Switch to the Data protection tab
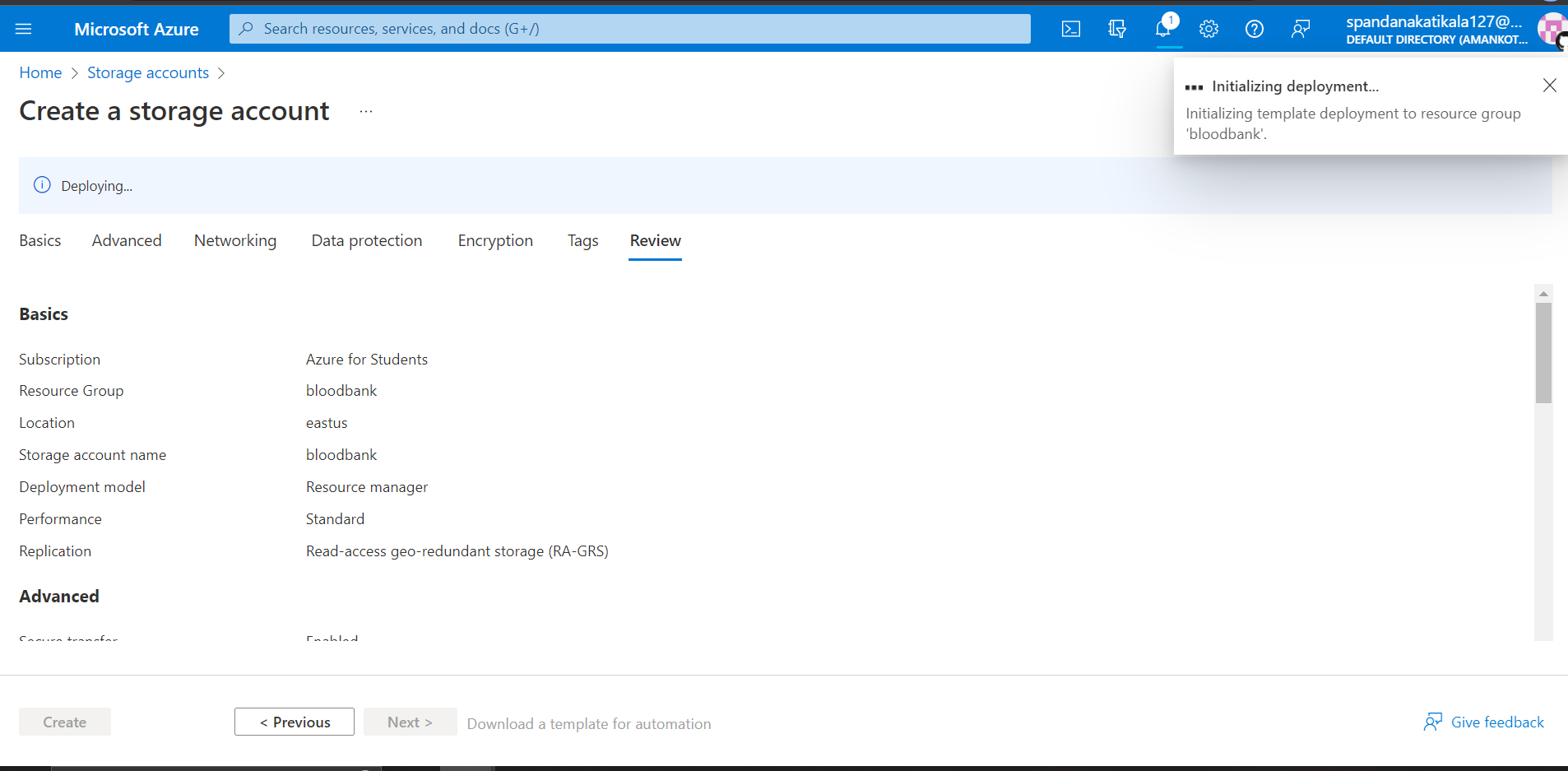The height and width of the screenshot is (771, 1568). pos(367,240)
